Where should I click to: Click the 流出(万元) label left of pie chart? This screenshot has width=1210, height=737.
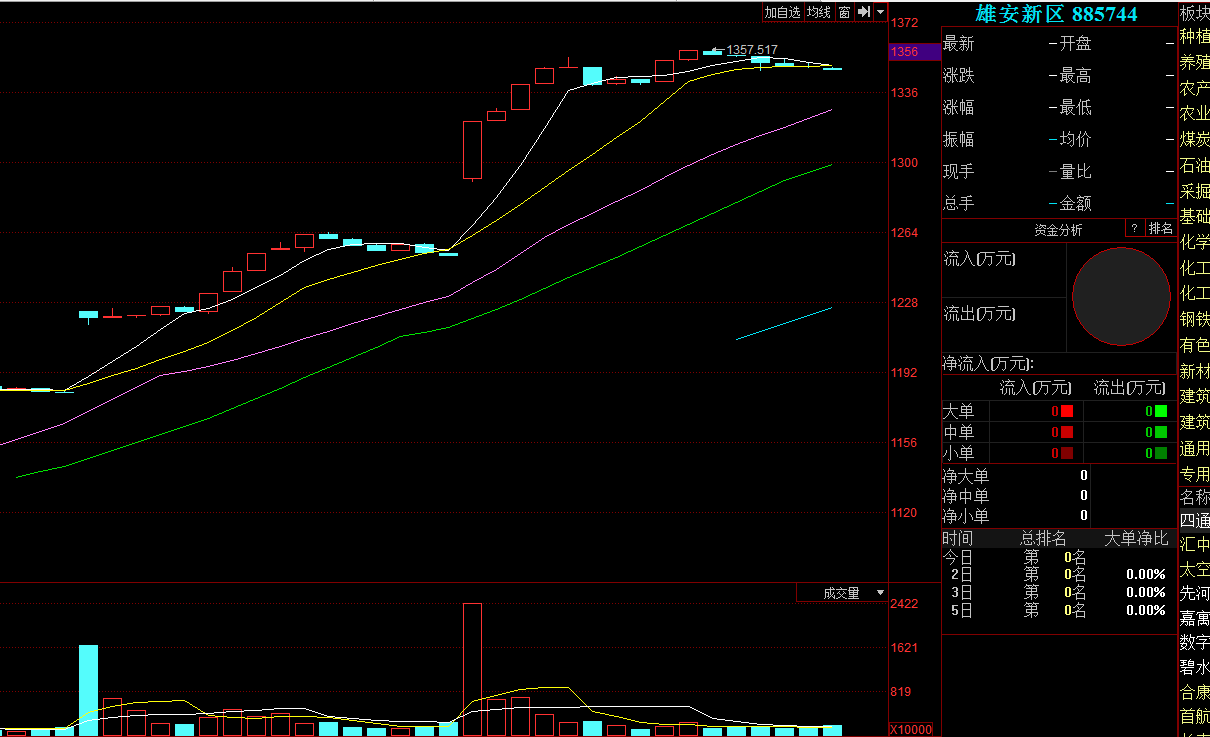tap(979, 314)
